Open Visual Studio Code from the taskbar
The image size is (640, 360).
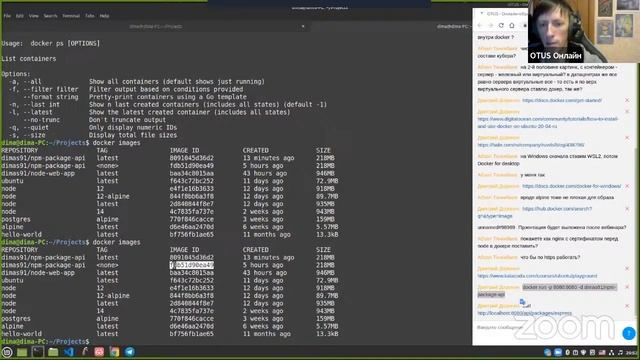click(x=69, y=352)
